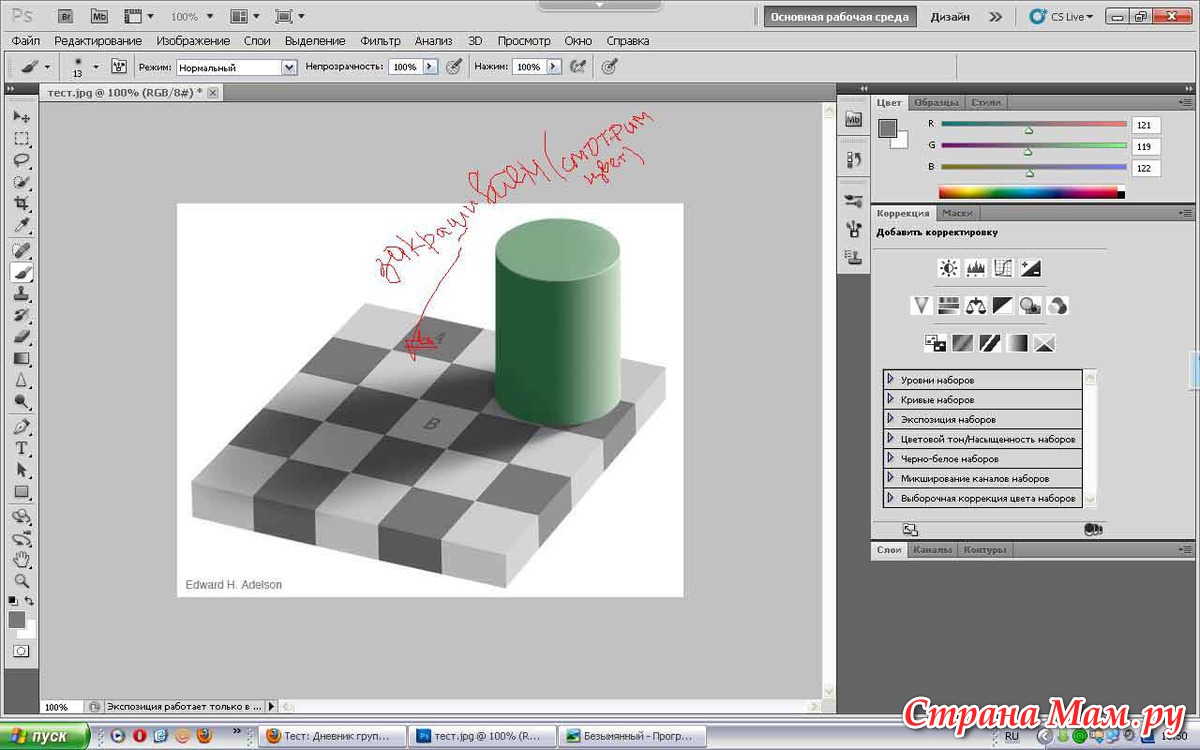
Task: Open the Изображение menu
Action: [x=193, y=41]
